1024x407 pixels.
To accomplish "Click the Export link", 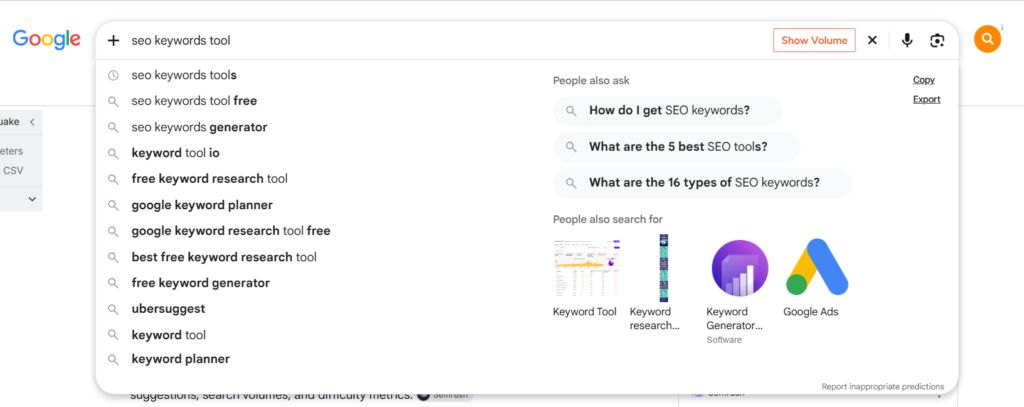I will 927,99.
